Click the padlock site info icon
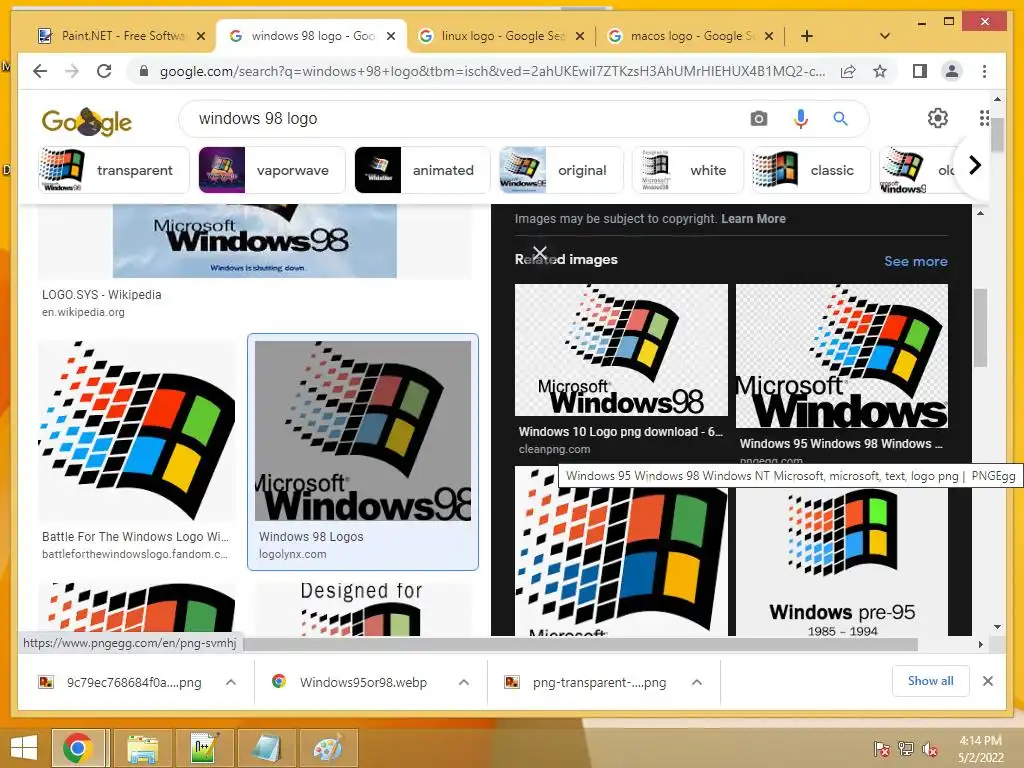 [x=144, y=71]
